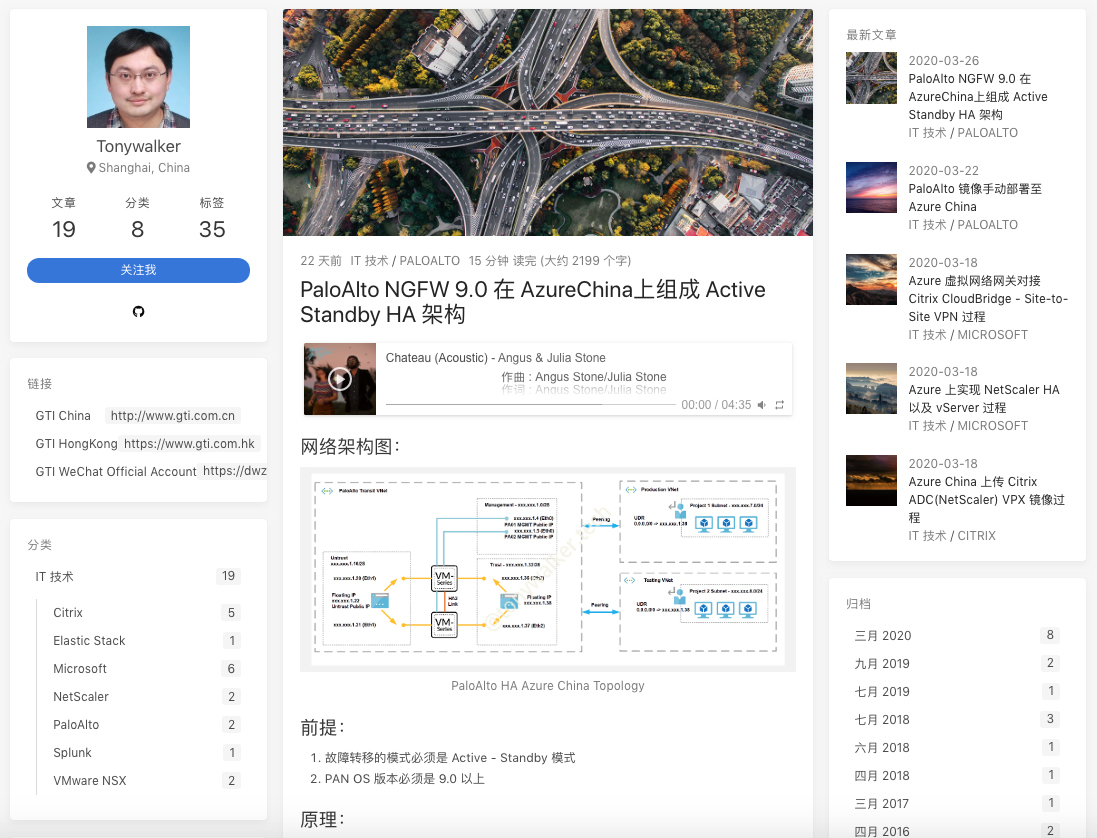The height and width of the screenshot is (838, 1097).
Task: Open the GitHub profile icon
Action: pos(138,311)
